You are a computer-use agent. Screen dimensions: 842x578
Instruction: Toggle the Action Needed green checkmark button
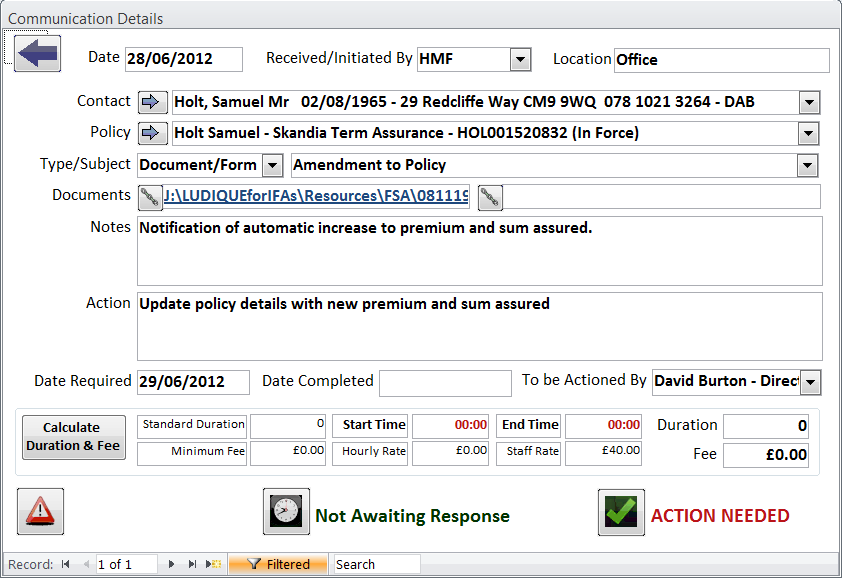pos(621,512)
